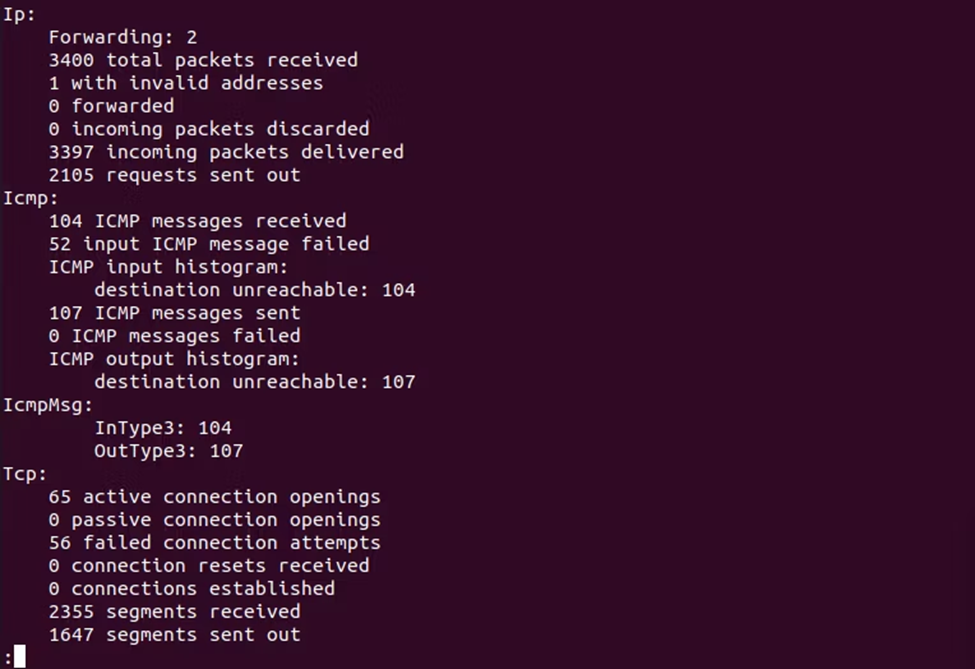Click the "52 input ICMP message failed" line
Screen dimensions: 975x669
coord(208,244)
